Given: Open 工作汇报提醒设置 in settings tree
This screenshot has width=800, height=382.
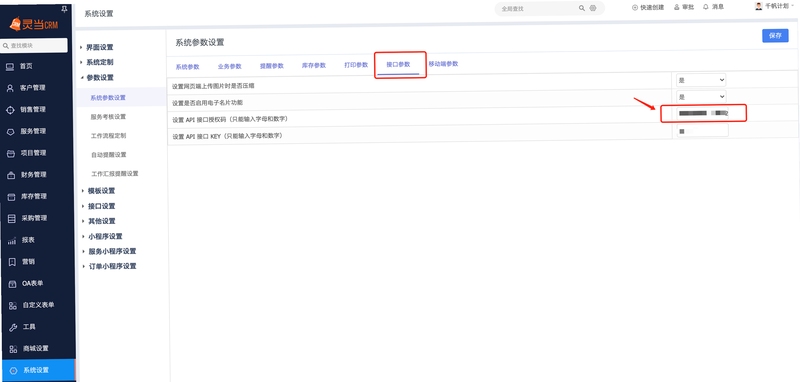Looking at the screenshot, I should (115, 174).
